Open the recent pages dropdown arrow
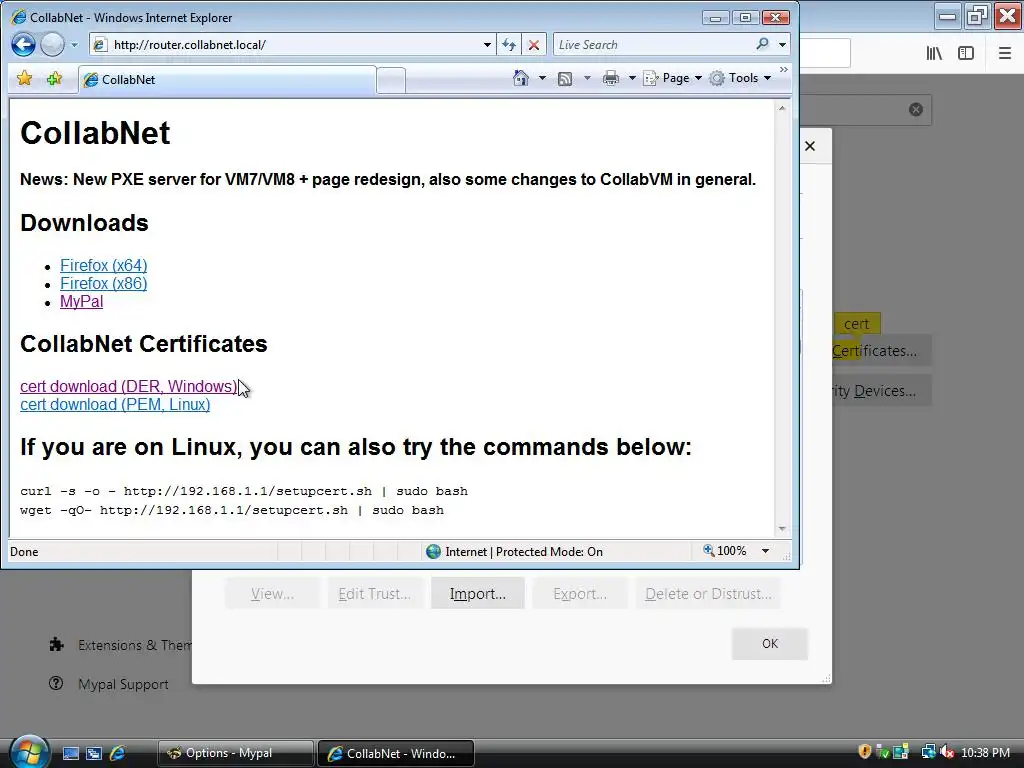 74,45
